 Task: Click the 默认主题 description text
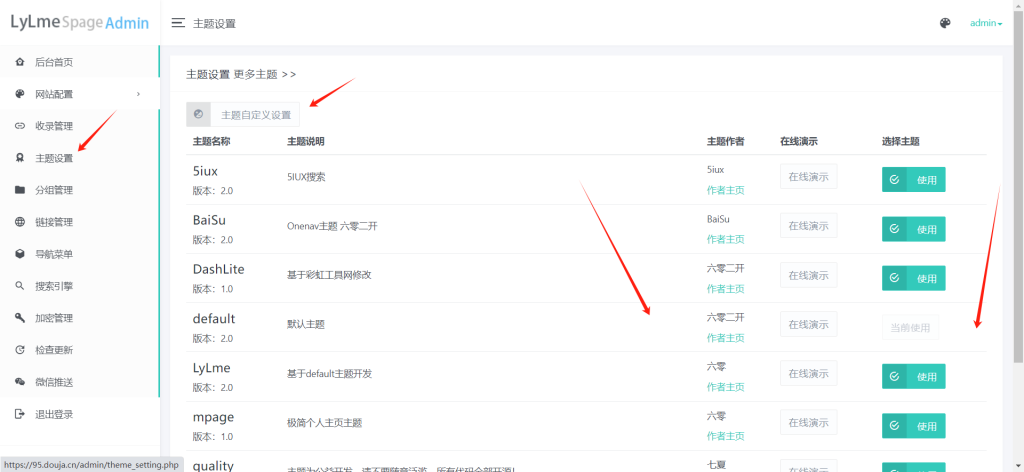[x=306, y=324]
